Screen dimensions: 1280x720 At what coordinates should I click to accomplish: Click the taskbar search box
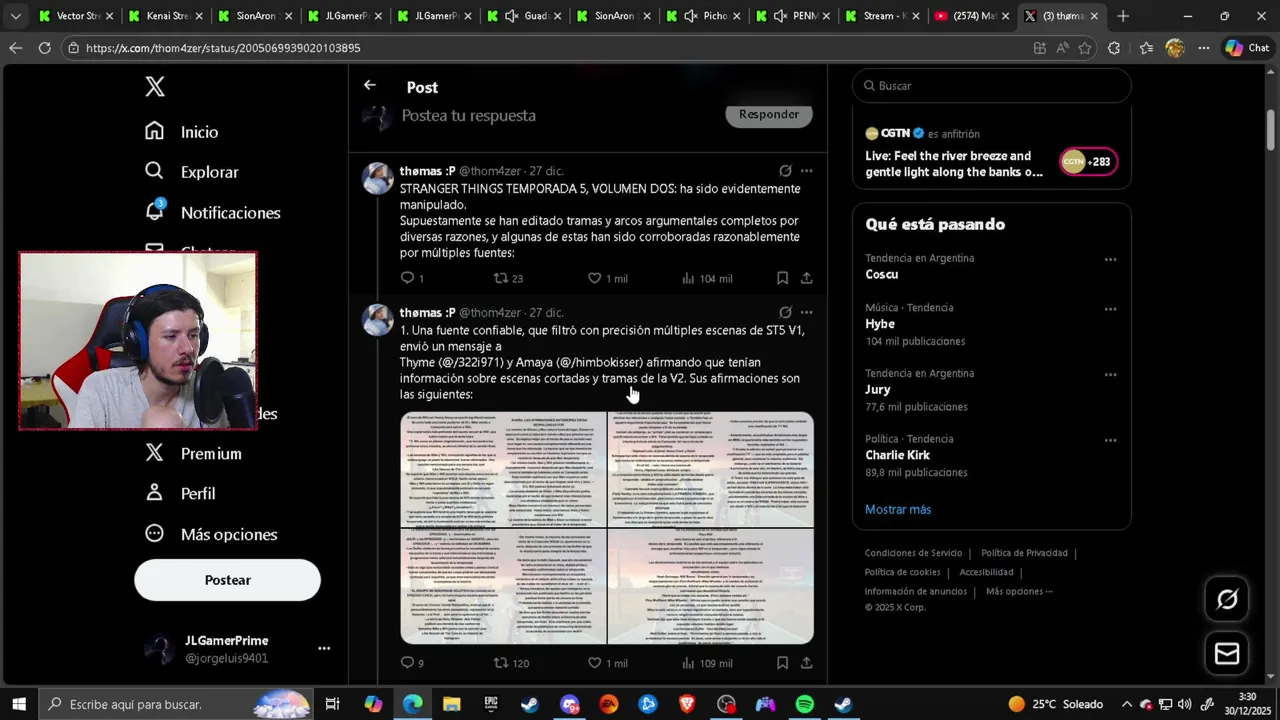tap(178, 704)
